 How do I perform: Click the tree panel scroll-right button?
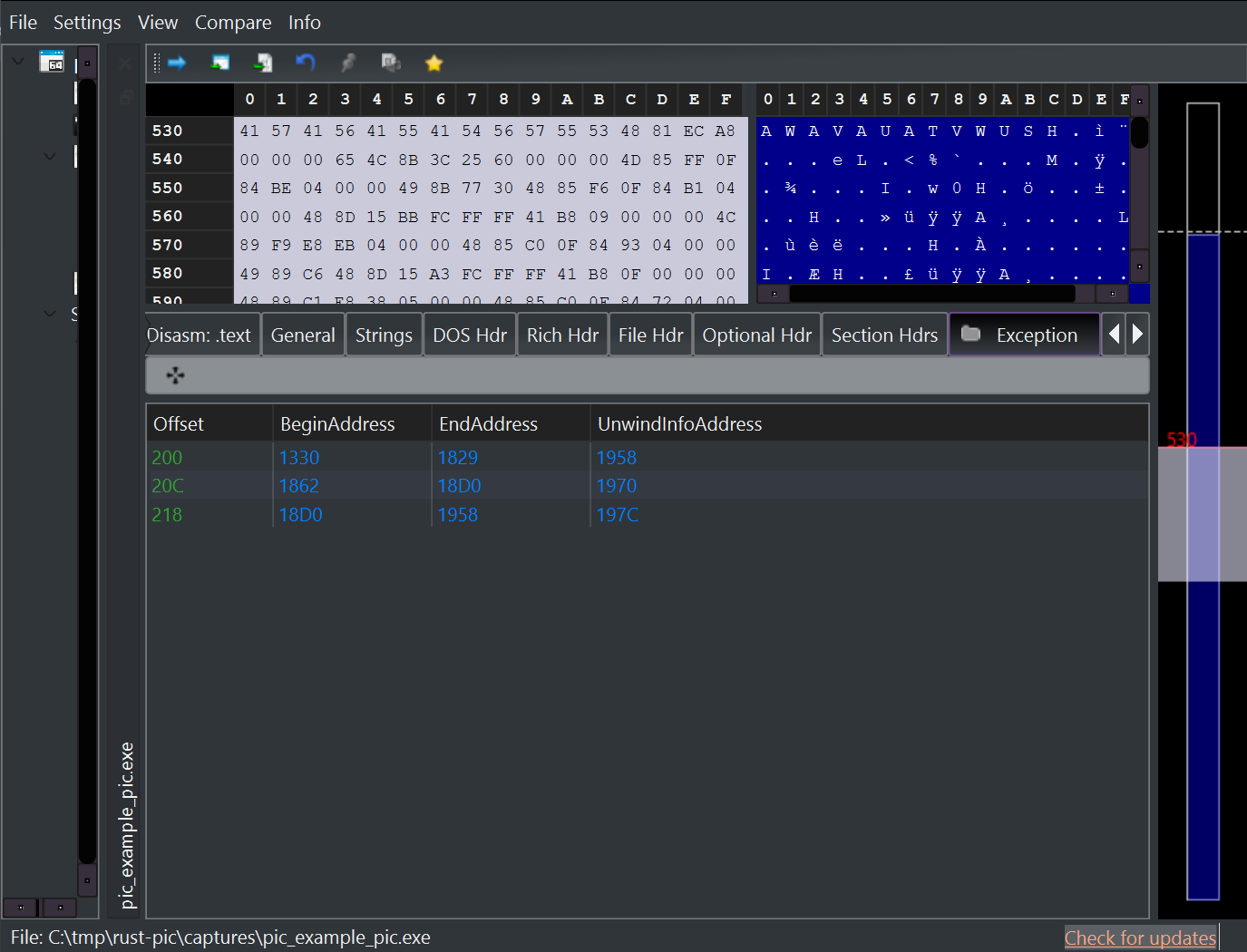[60, 907]
